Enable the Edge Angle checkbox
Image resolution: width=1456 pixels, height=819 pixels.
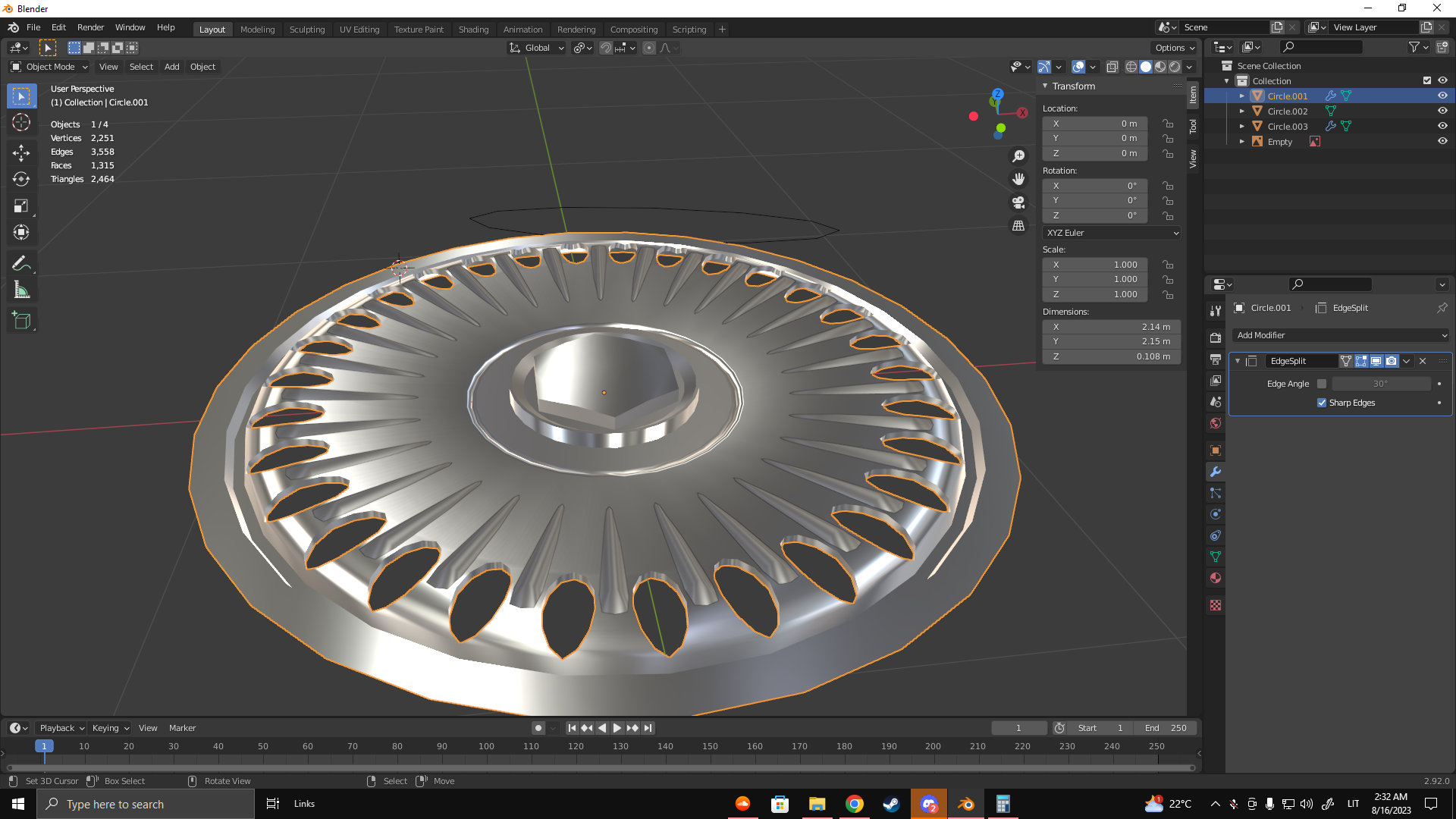[x=1322, y=384]
